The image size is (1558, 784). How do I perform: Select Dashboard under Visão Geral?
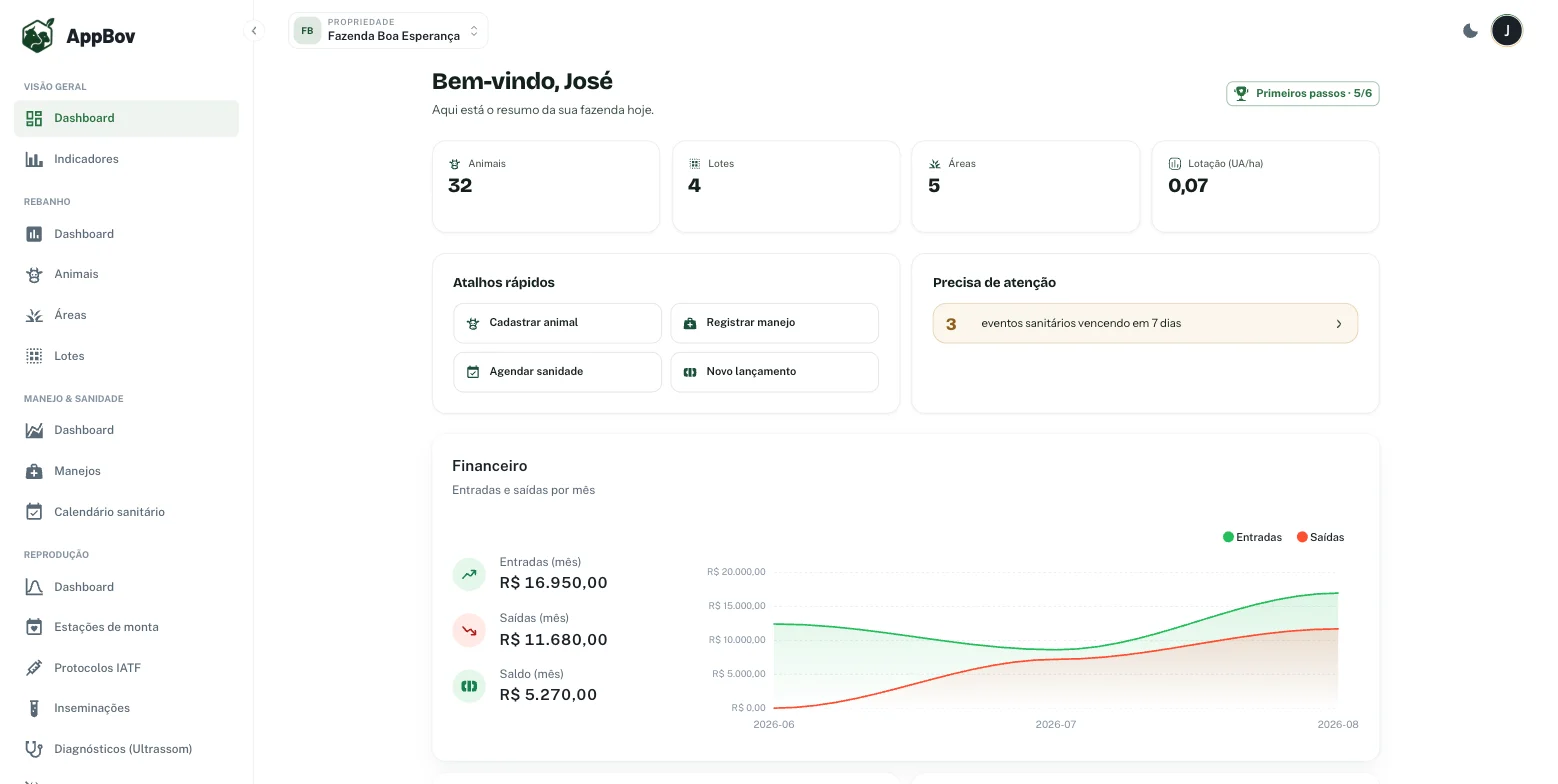click(x=126, y=118)
